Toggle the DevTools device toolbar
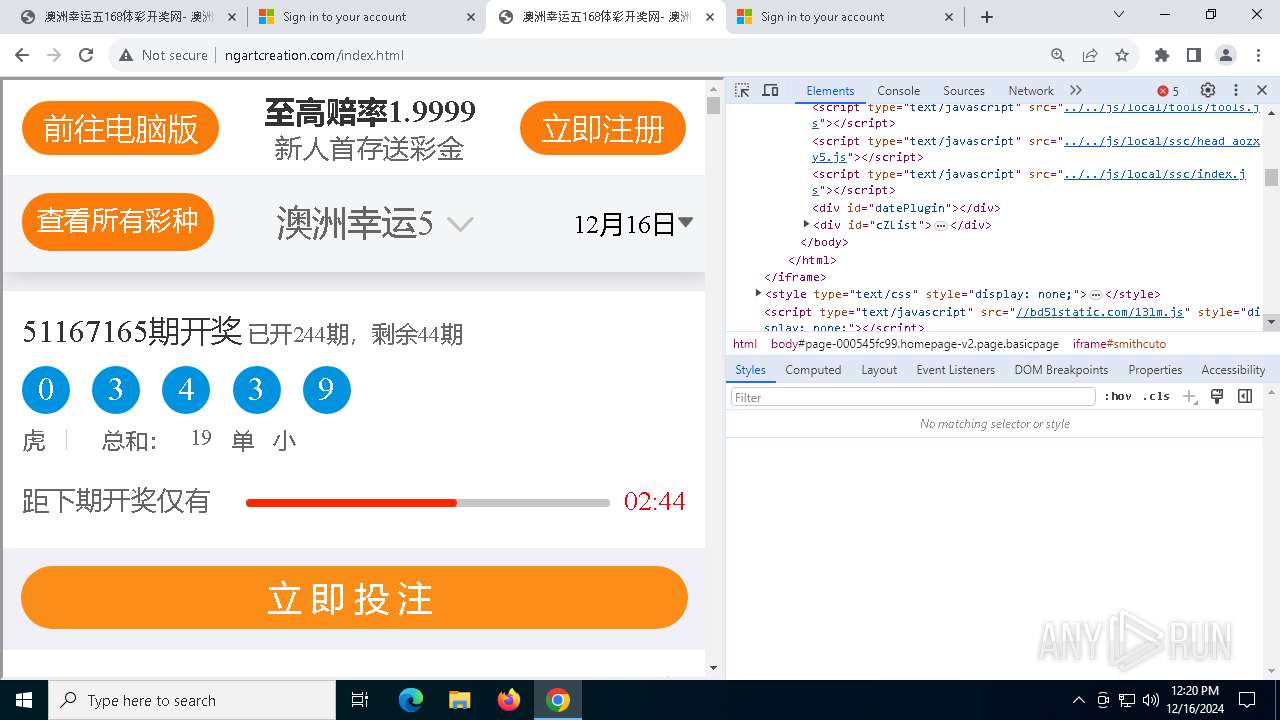This screenshot has height=720, width=1280. [x=770, y=90]
